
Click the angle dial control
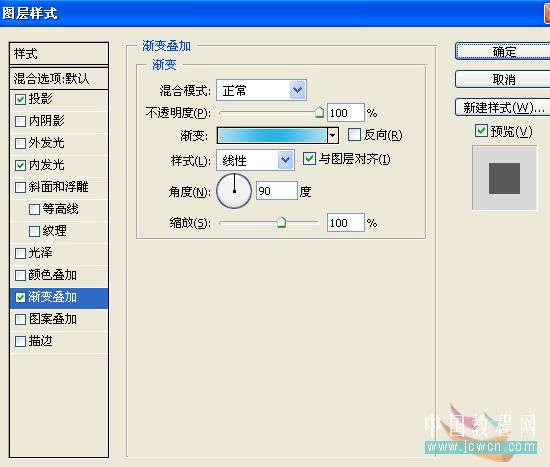click(x=234, y=191)
